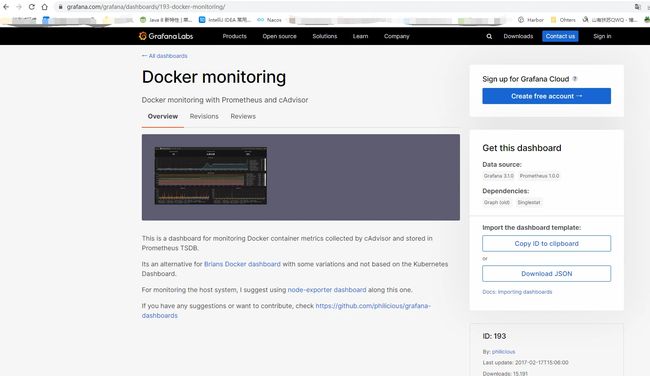Open the Open source menu
Image resolution: width=650 pixels, height=376 pixels.
(x=279, y=36)
